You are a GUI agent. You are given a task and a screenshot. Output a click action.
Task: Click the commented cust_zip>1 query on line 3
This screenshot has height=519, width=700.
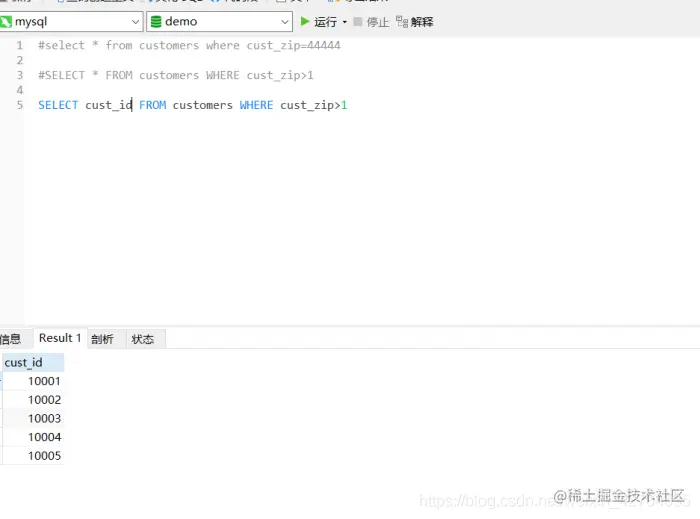point(176,75)
